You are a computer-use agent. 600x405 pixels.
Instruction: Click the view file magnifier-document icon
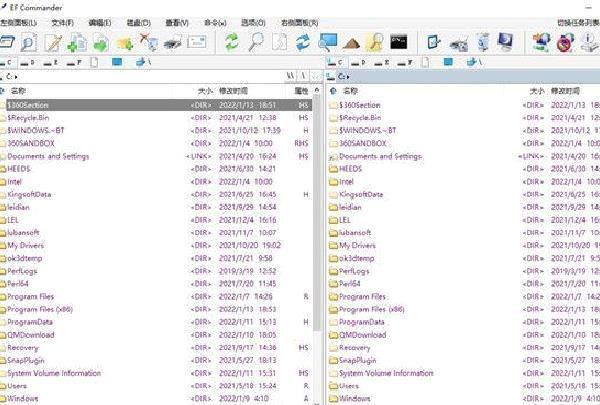tap(29, 42)
